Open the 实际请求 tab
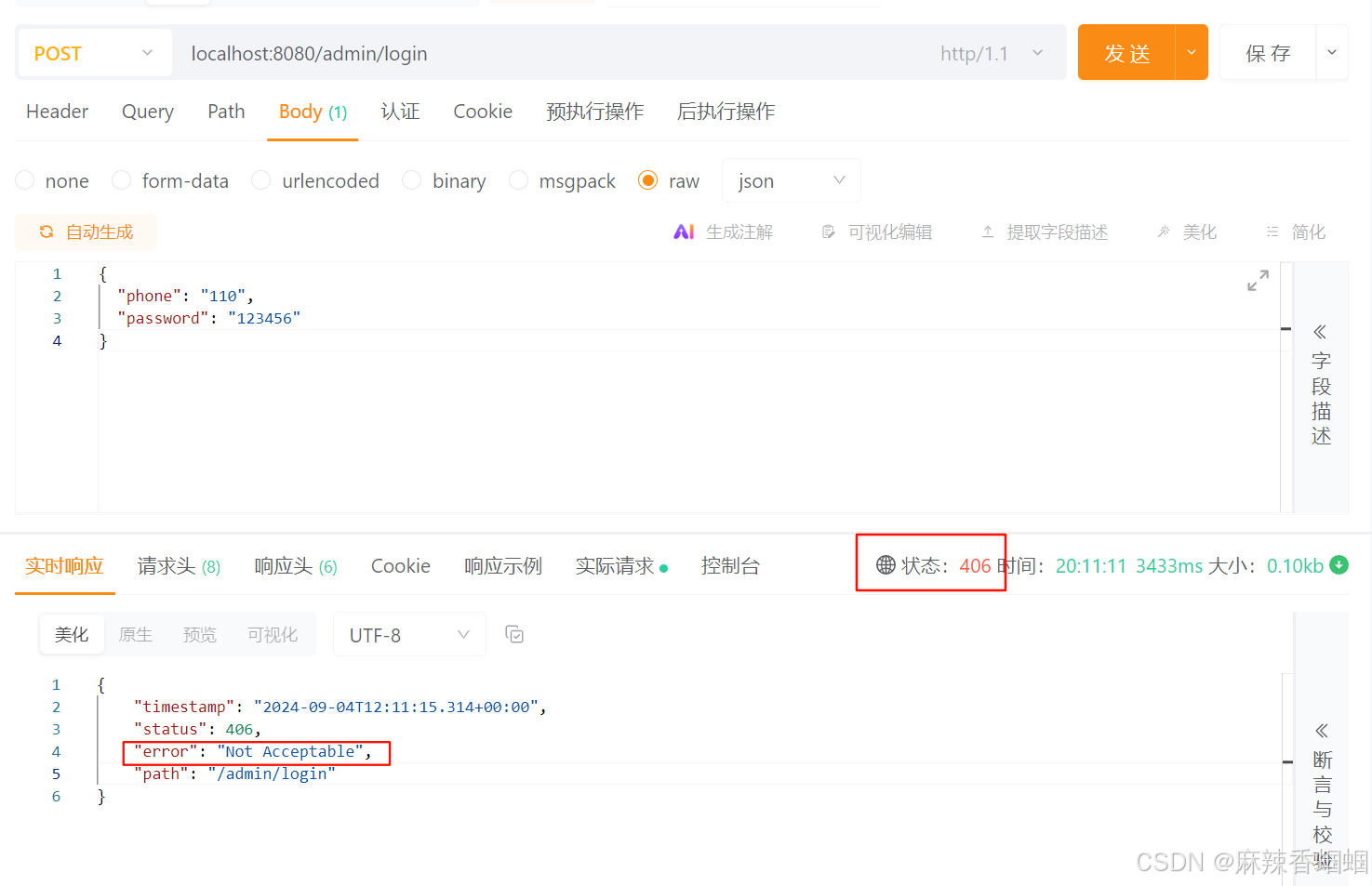Image resolution: width=1372 pixels, height=886 pixels. point(621,566)
